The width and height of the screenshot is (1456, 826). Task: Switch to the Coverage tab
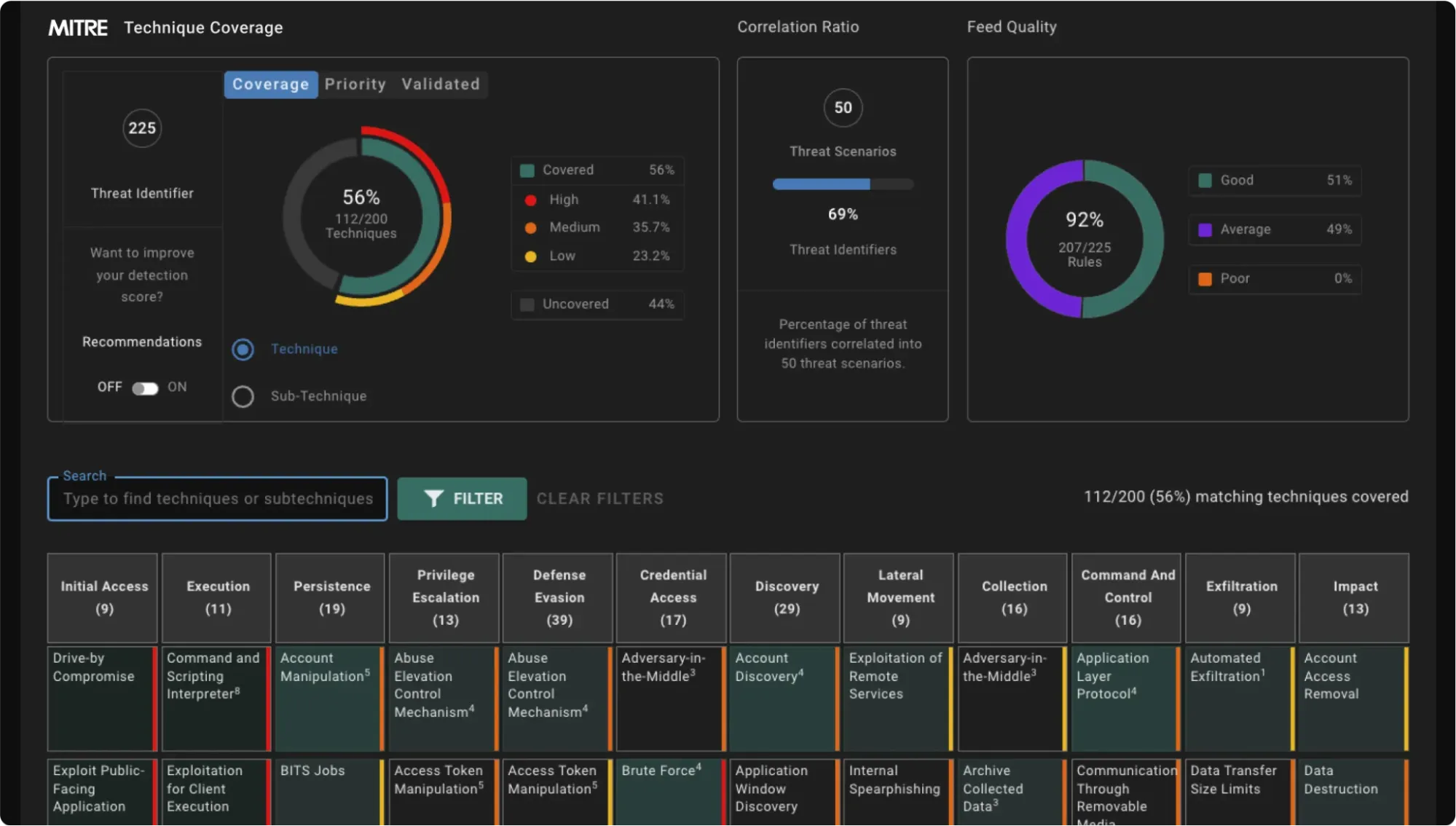[271, 84]
